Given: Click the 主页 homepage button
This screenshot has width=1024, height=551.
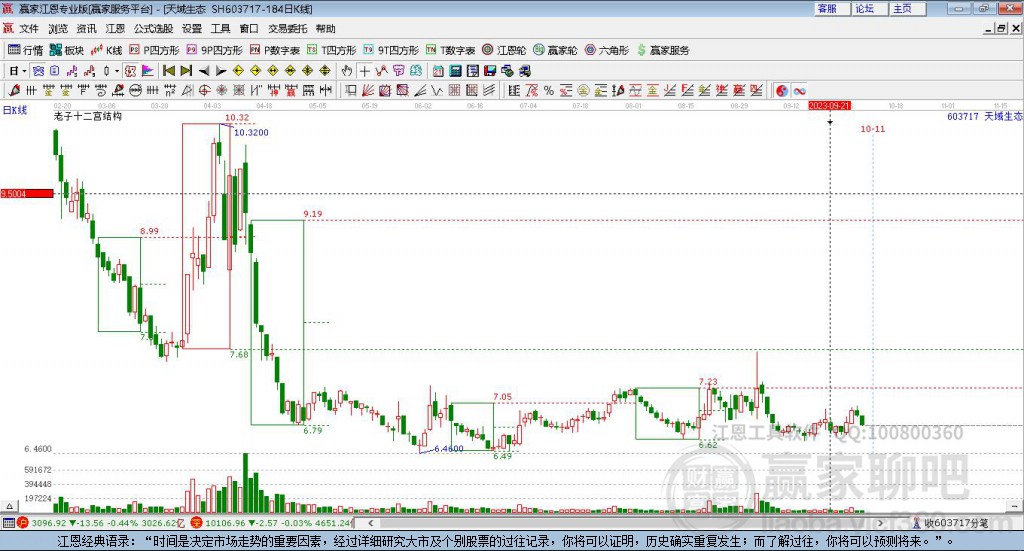Looking at the screenshot, I should (x=908, y=8).
